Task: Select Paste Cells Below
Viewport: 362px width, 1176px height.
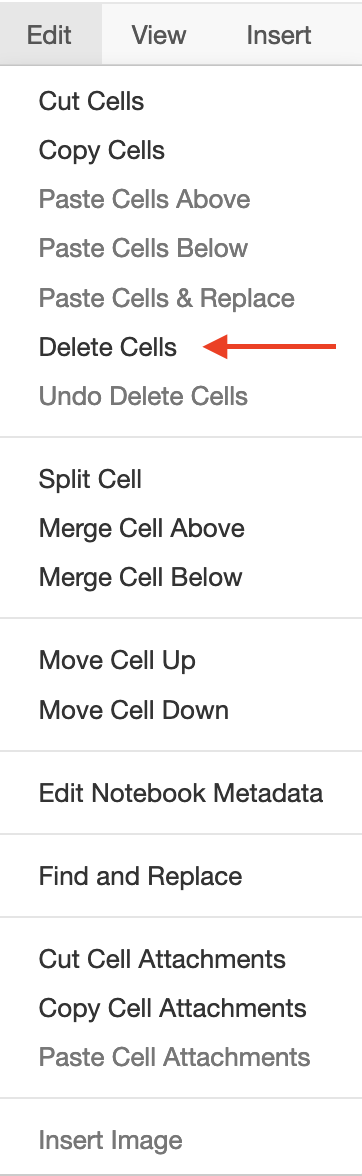Action: (x=181, y=248)
